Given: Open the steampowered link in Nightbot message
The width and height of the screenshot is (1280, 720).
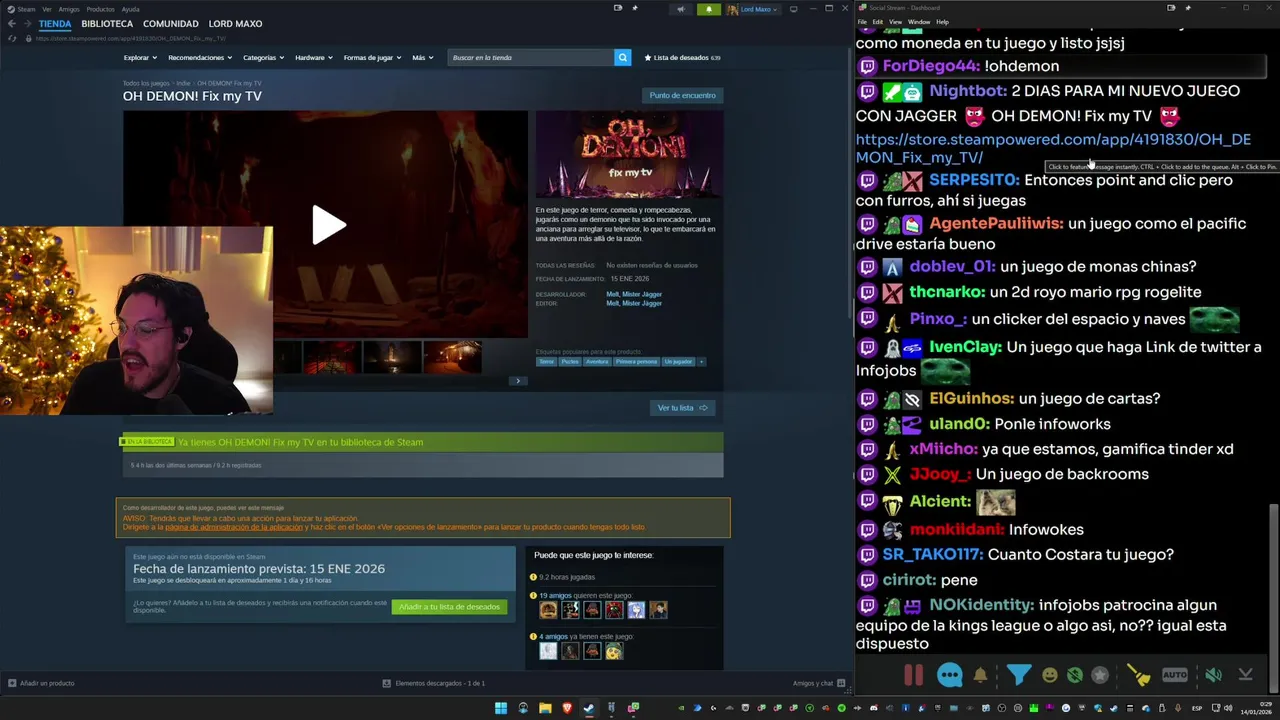Looking at the screenshot, I should [1053, 148].
